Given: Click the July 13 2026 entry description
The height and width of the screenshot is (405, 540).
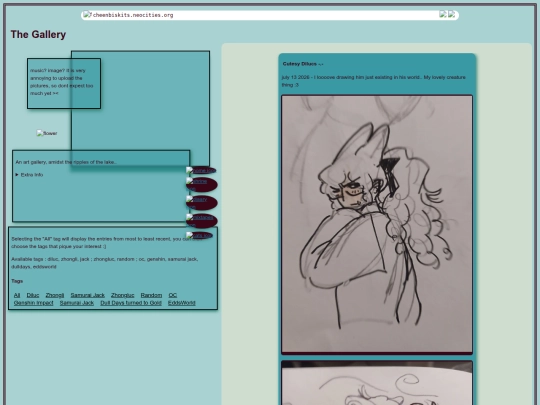Looking at the screenshot, I should point(374,81).
